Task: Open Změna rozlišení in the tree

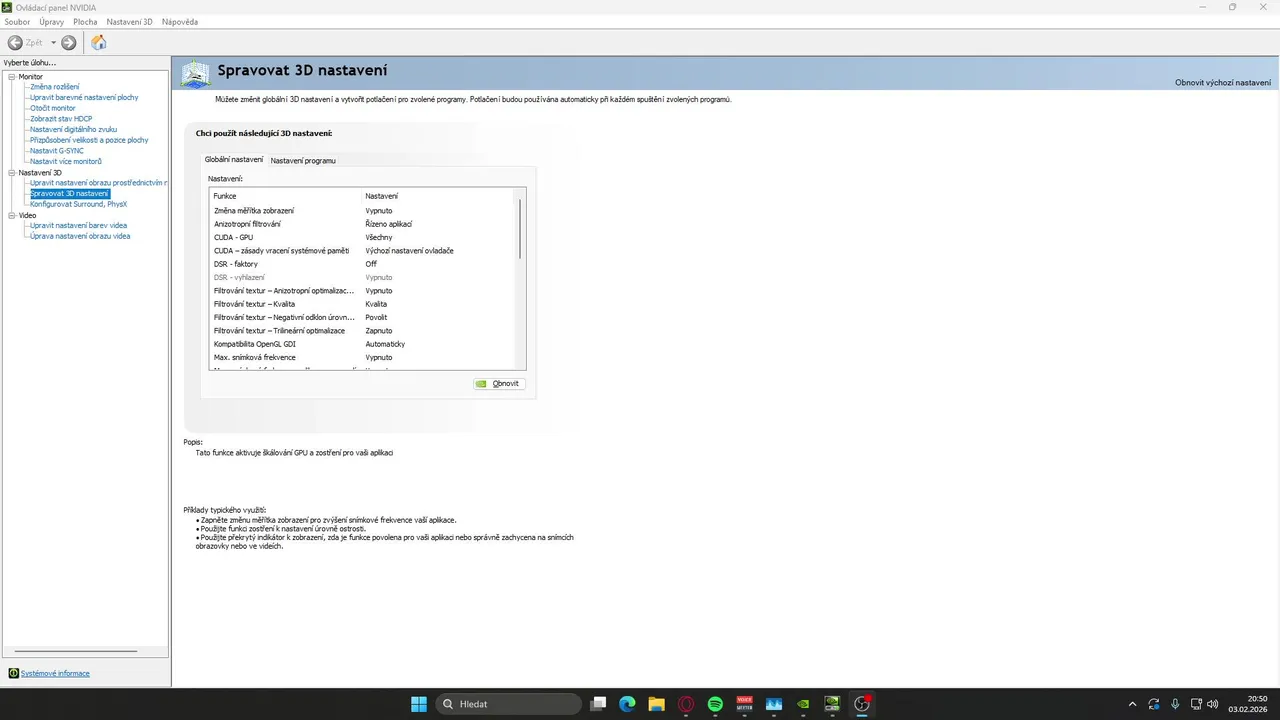Action: click(54, 87)
